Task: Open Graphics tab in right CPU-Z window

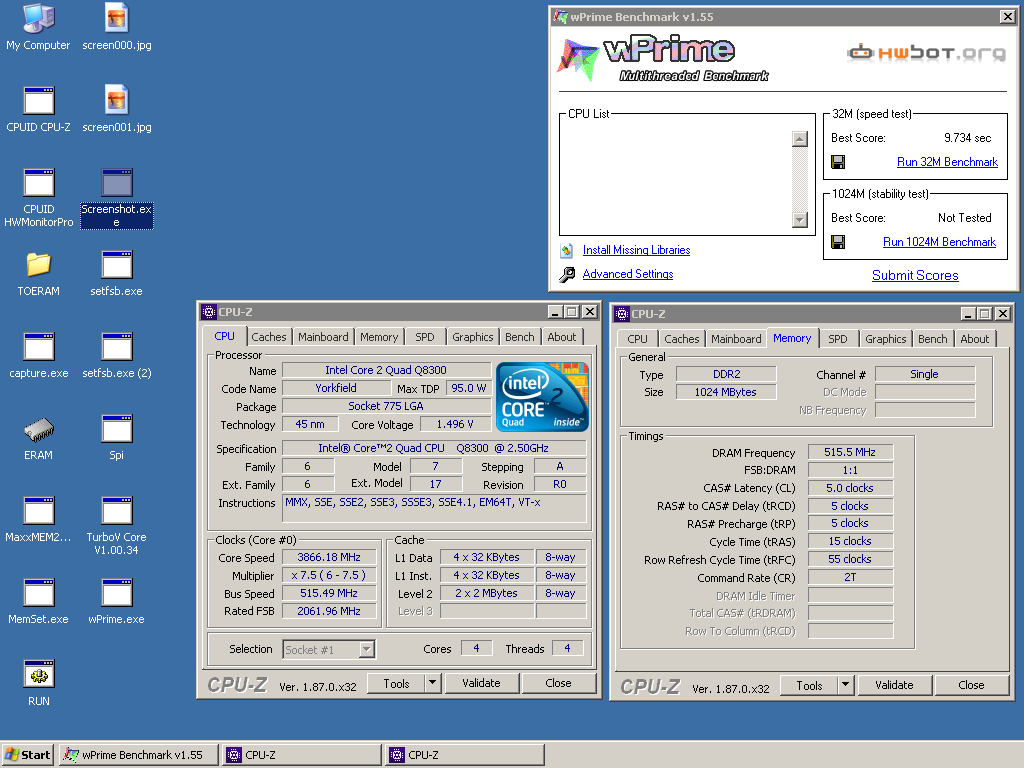Action: tap(886, 339)
